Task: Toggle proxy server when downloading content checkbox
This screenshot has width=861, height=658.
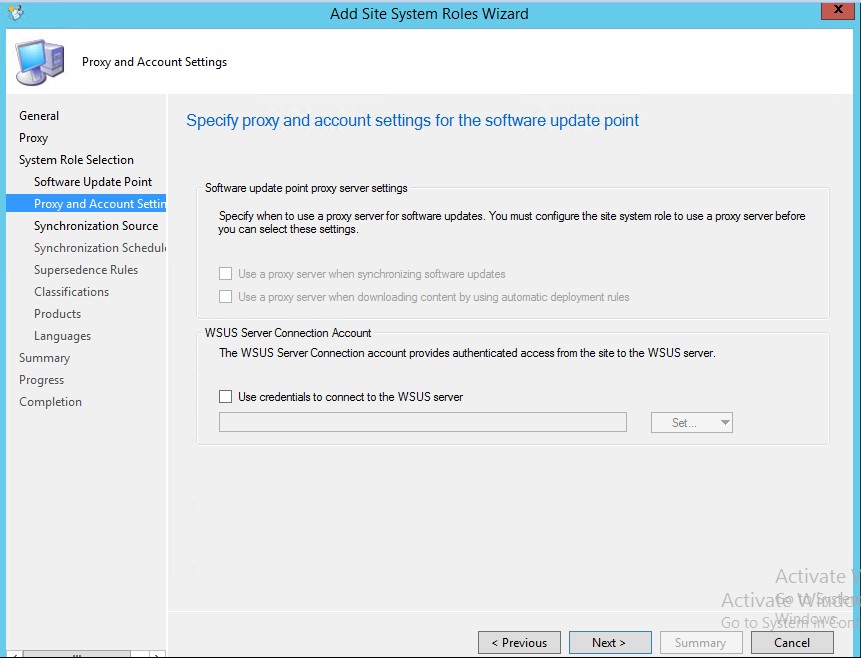Action: (x=226, y=297)
